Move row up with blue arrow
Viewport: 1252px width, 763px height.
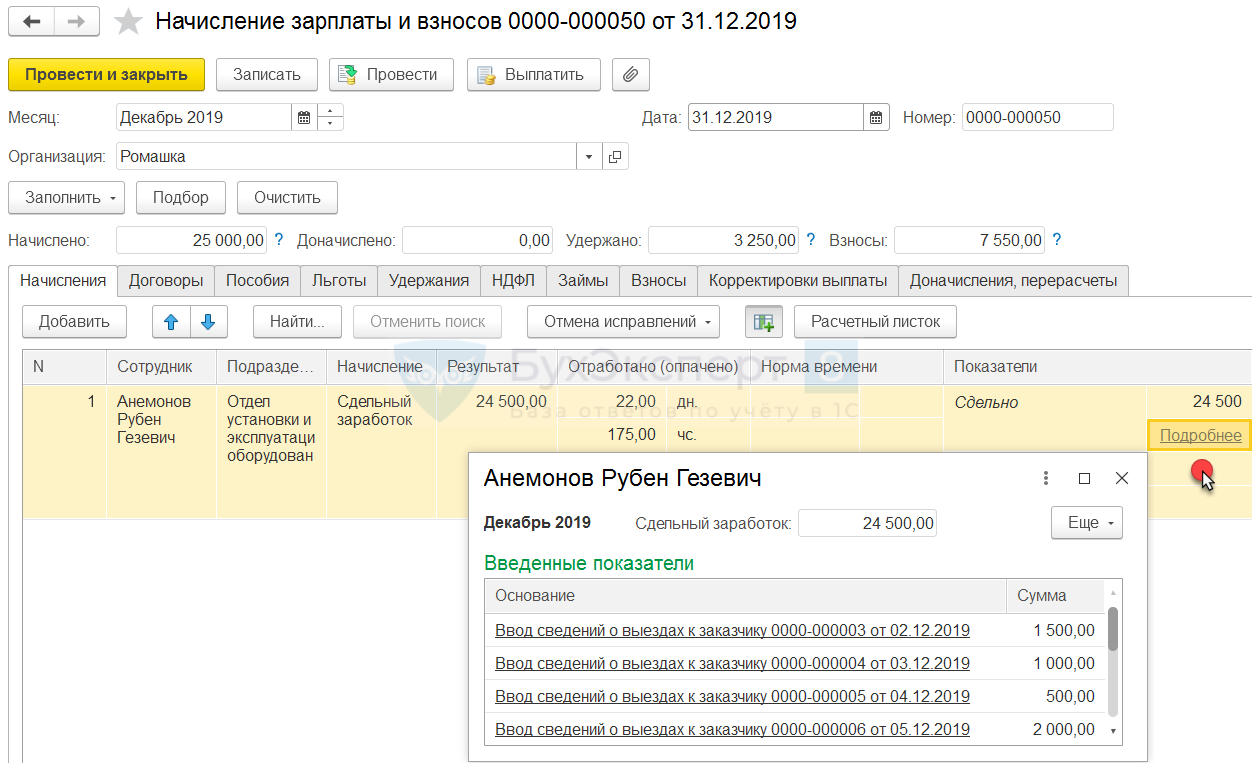tap(171, 322)
